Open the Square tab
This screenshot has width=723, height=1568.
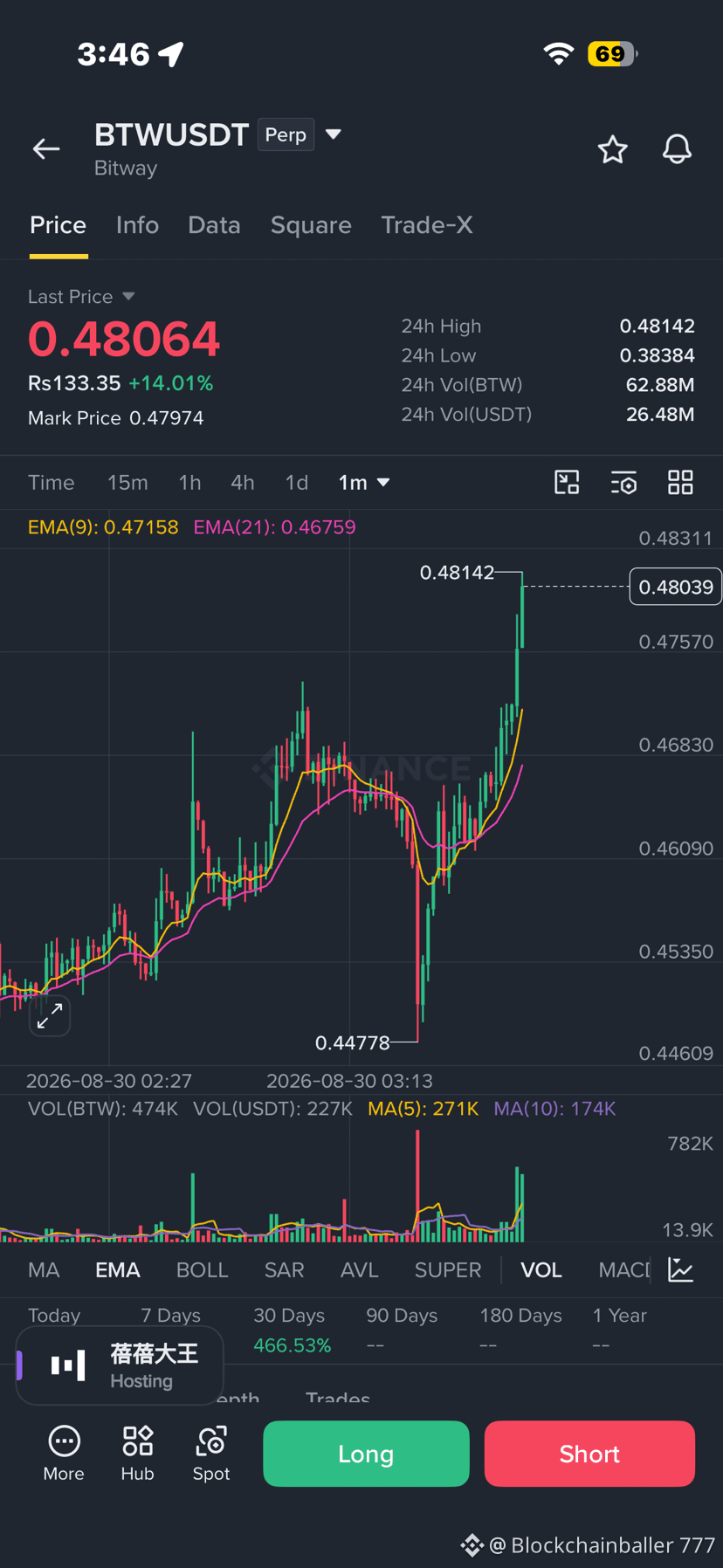coord(311,225)
